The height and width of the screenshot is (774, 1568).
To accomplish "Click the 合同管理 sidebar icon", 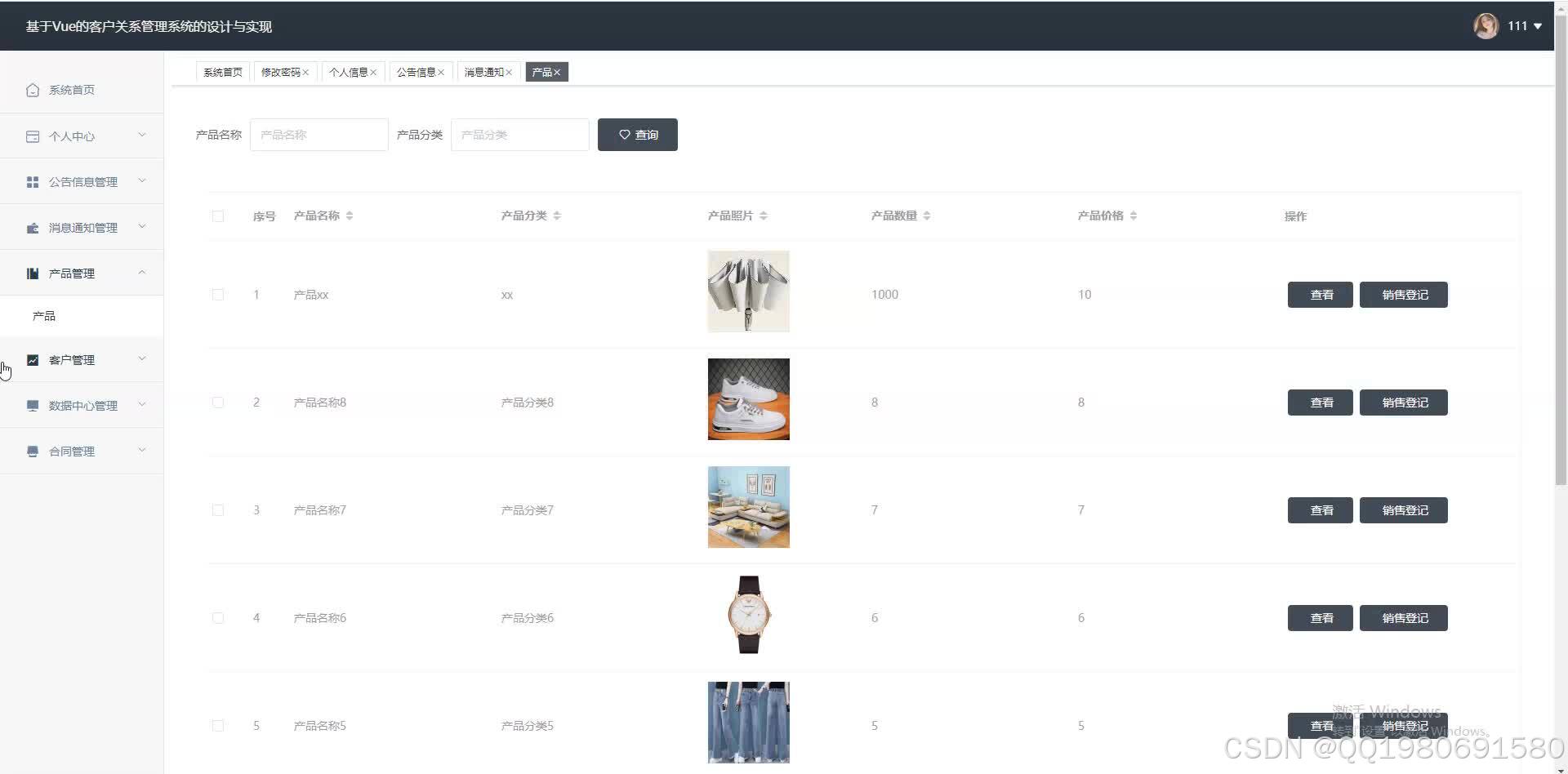I will [x=33, y=451].
